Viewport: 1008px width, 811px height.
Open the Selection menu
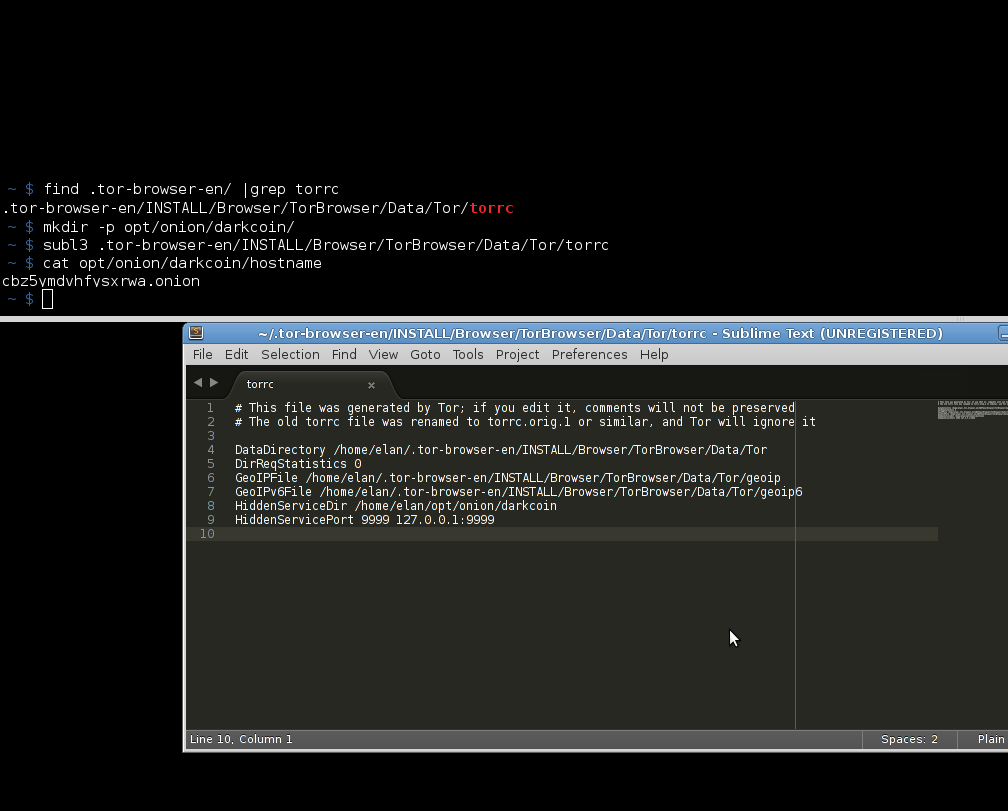[x=290, y=354]
